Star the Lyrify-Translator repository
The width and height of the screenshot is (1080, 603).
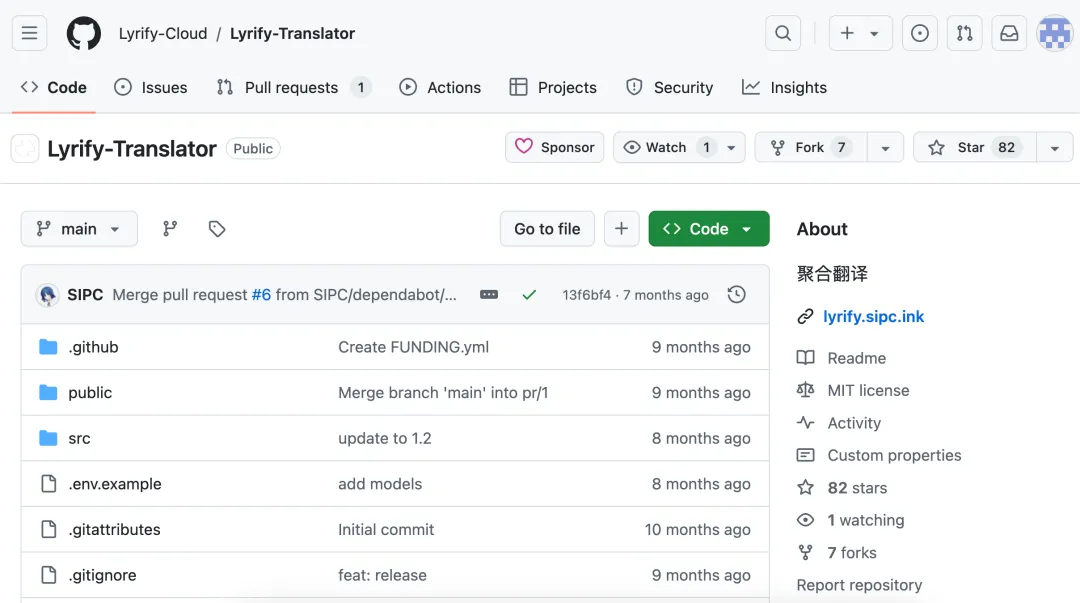click(x=975, y=147)
